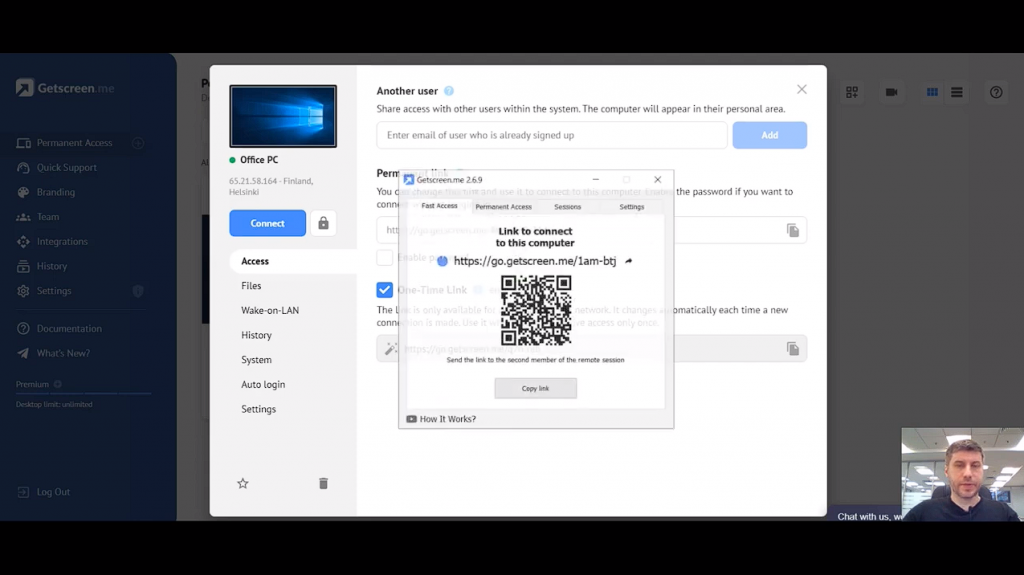Click the Add user button
This screenshot has width=1024, height=575.
point(769,135)
